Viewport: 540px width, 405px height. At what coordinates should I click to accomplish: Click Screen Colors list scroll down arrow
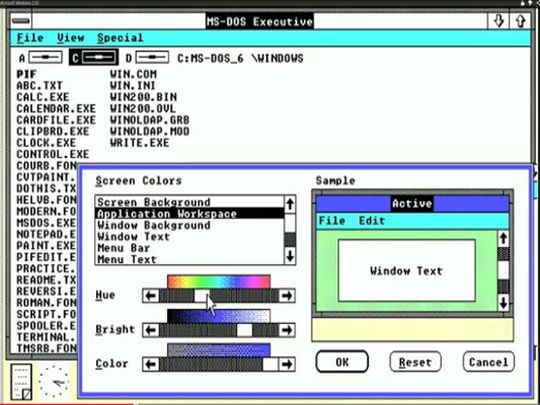pyautogui.click(x=290, y=256)
